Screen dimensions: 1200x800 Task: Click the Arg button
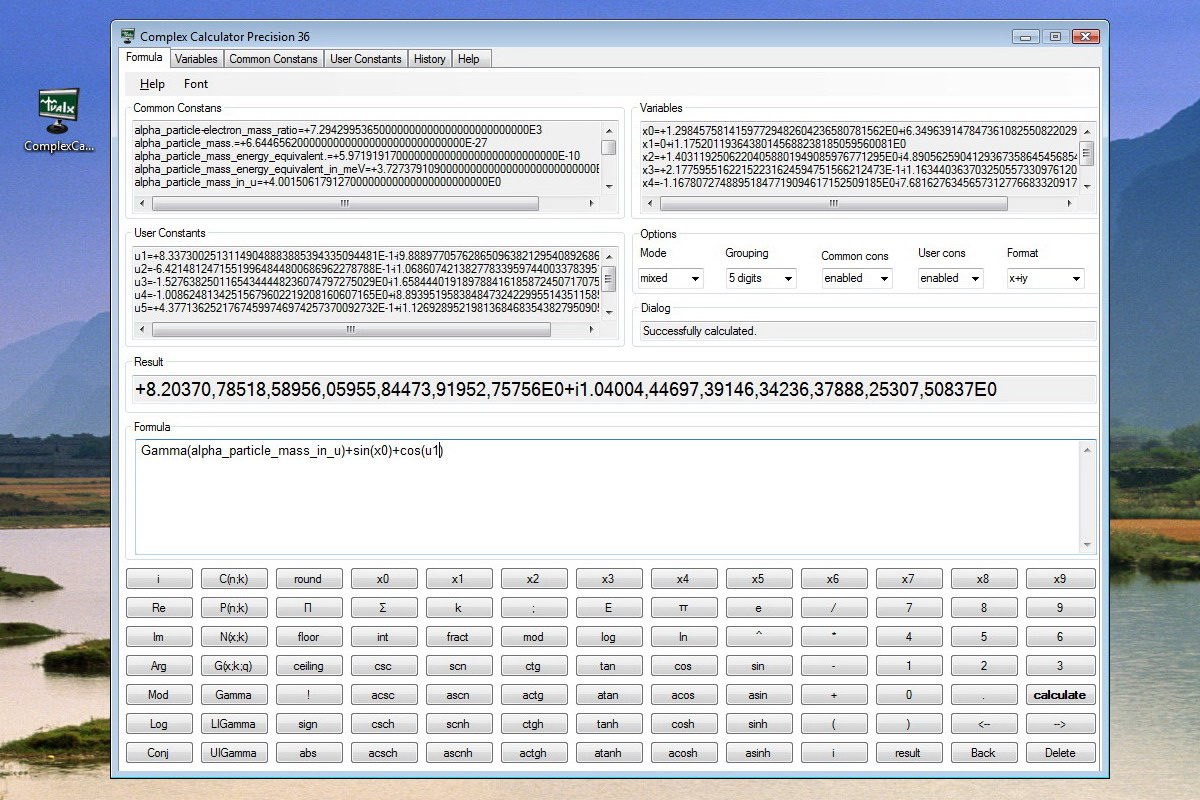(x=158, y=666)
